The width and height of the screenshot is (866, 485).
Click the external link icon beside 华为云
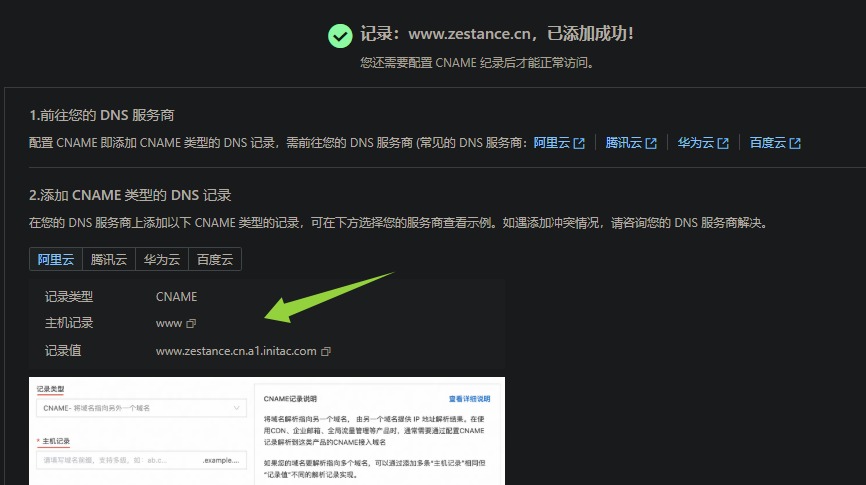723,143
